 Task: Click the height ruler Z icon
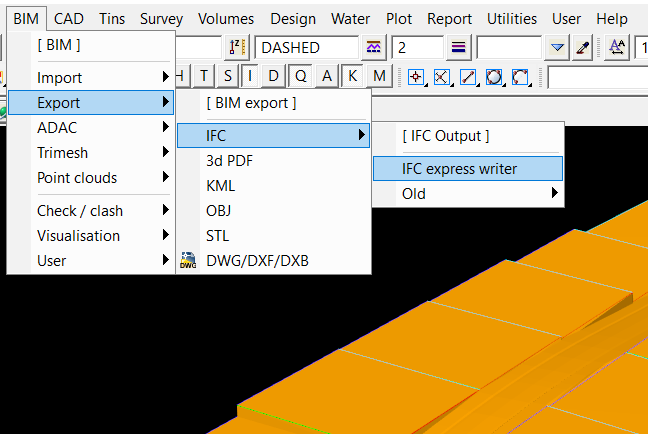click(x=237, y=48)
